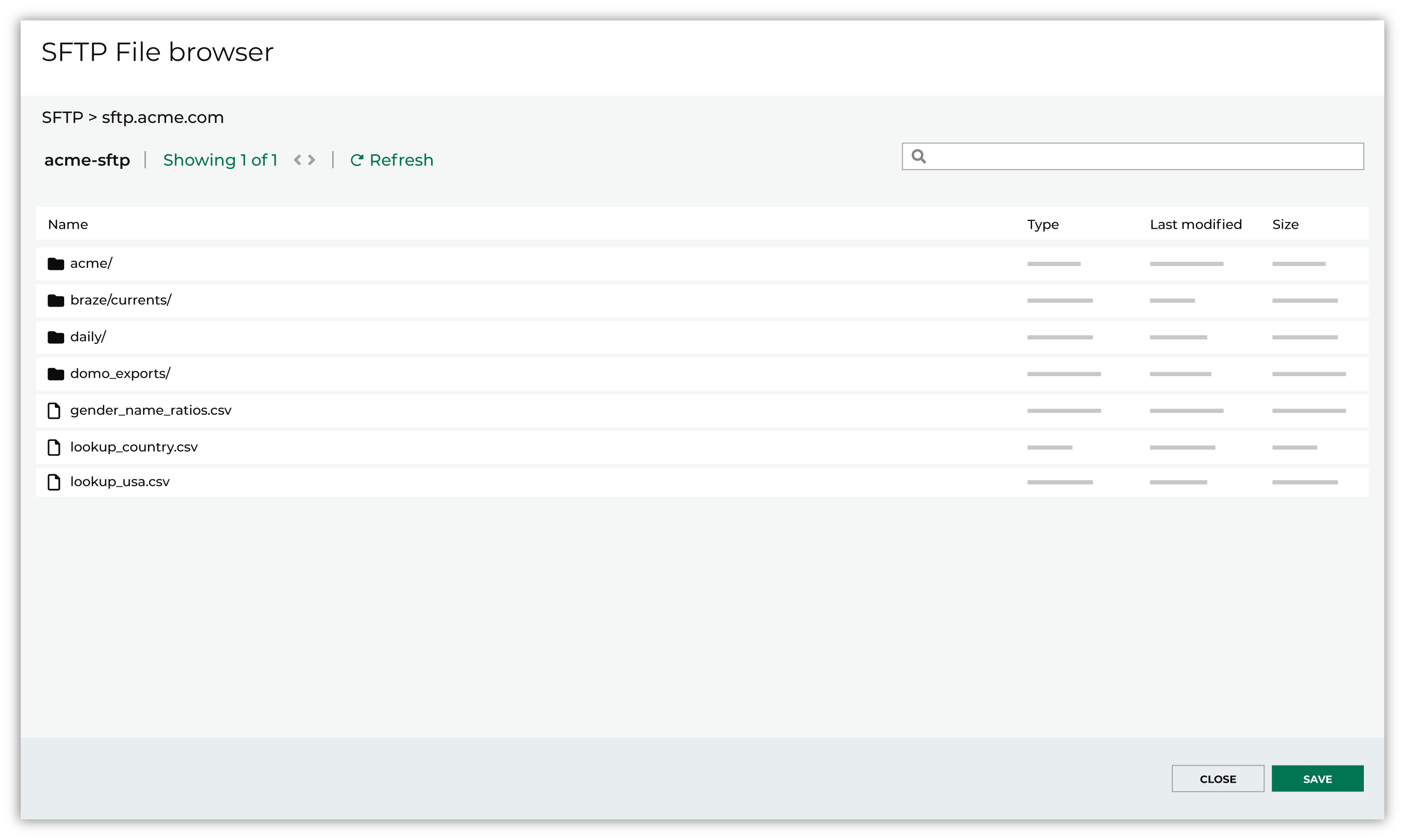Click the lookup_country.csv file icon
The image size is (1405, 840).
coord(54,447)
